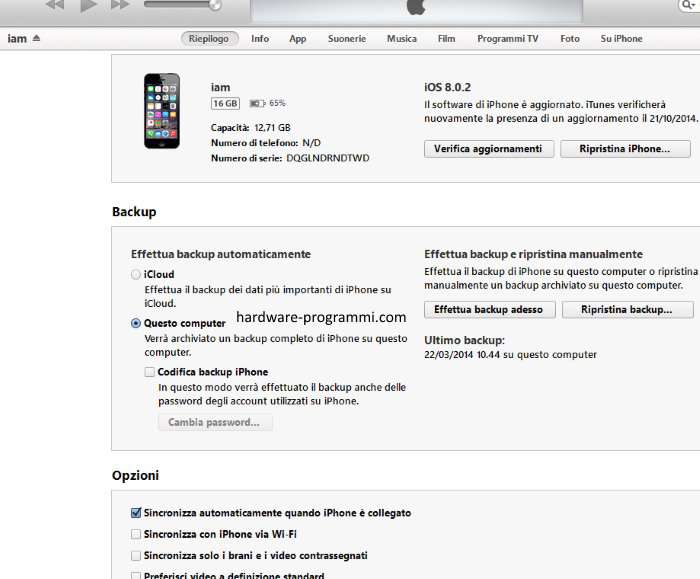700x579 pixels.
Task: Click the 65% battery percentage
Action: pos(277,103)
